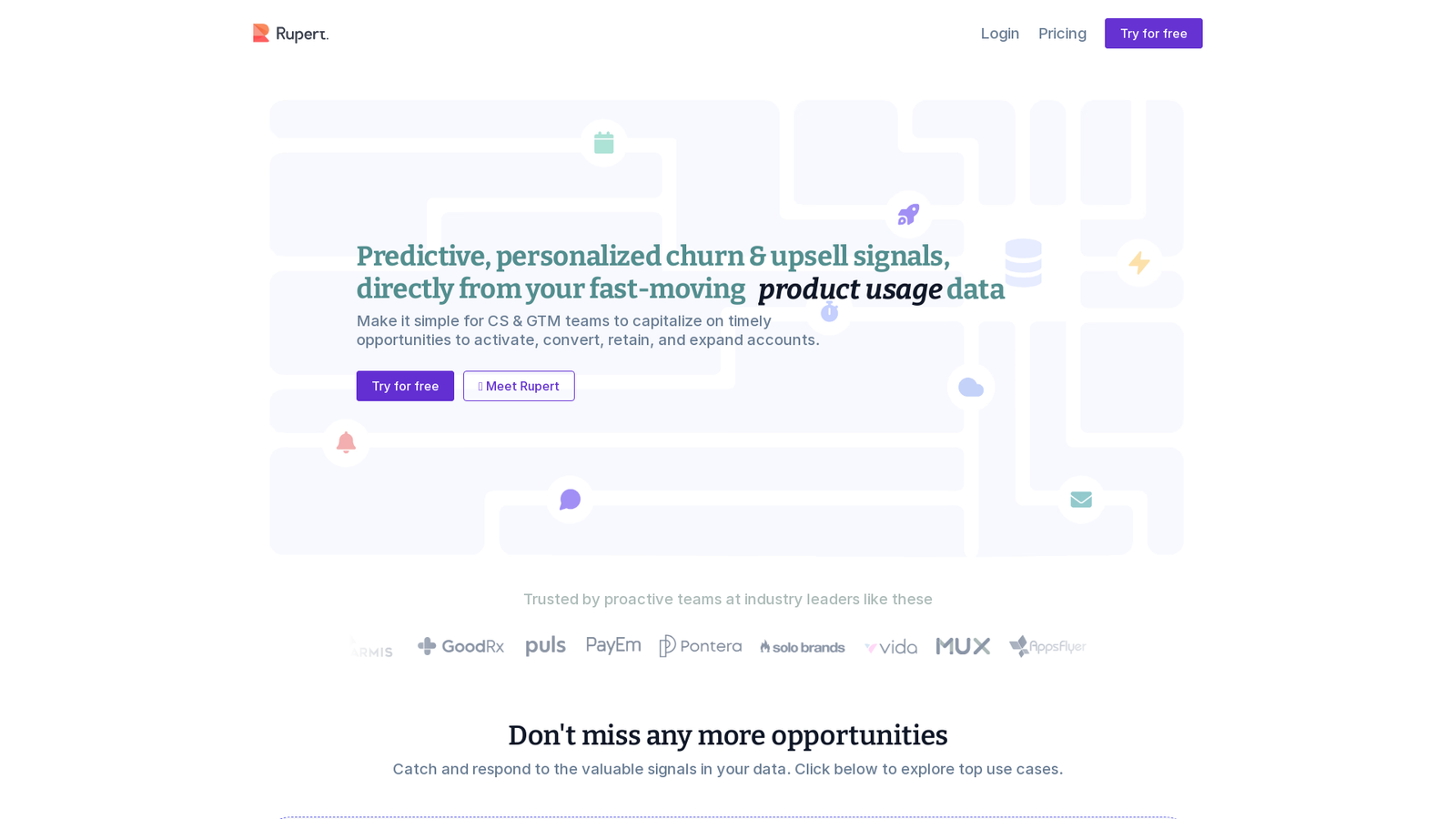Click the stopwatch timer icon
1456x819 pixels.
coord(829,312)
